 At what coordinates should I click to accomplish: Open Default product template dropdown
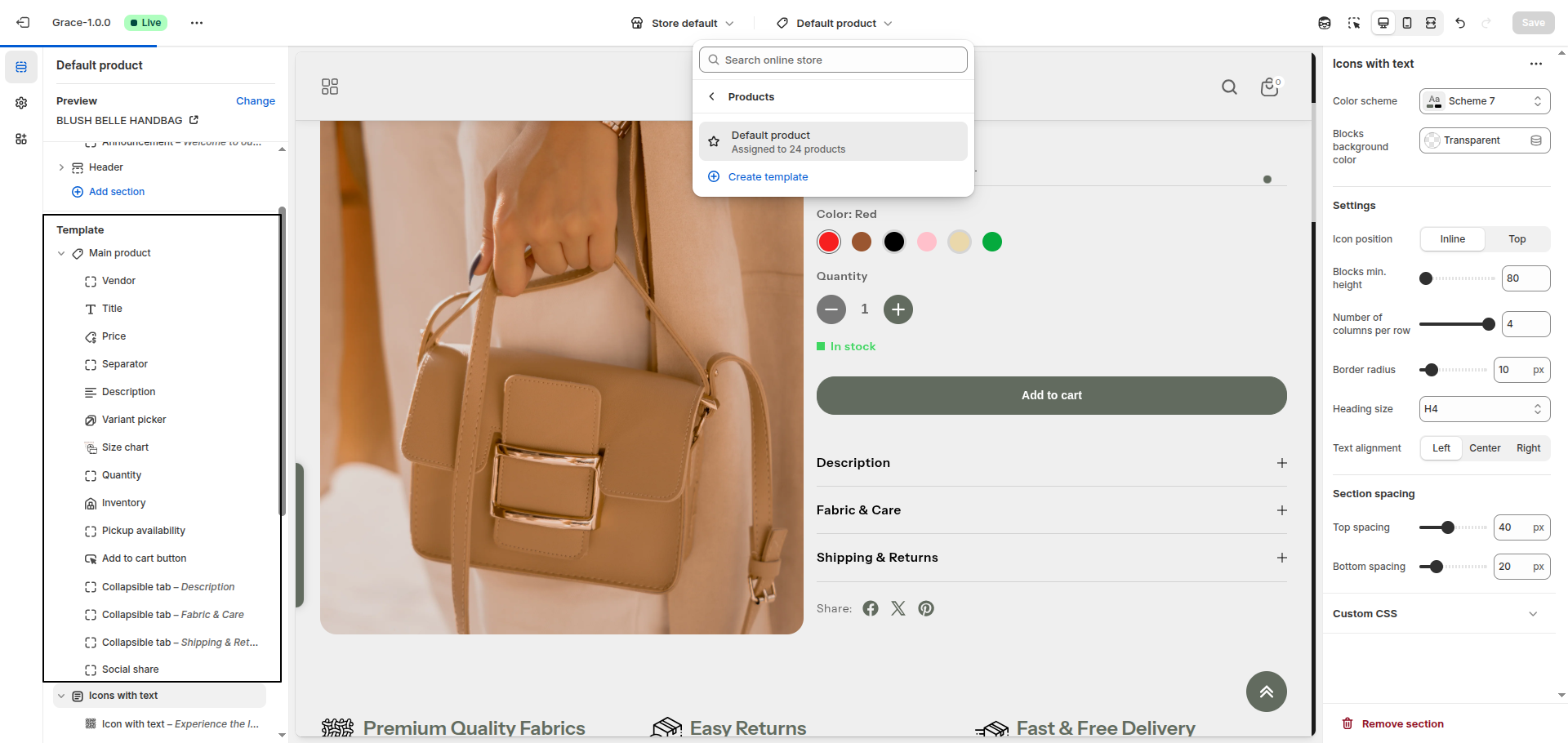tap(835, 23)
